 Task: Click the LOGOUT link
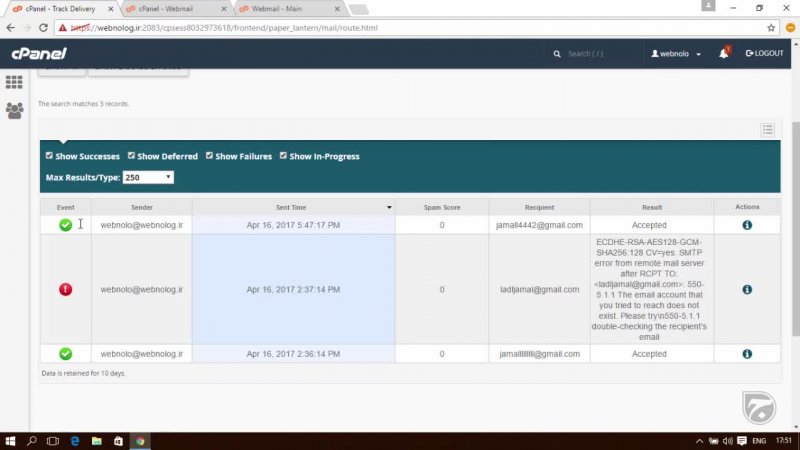tap(765, 53)
